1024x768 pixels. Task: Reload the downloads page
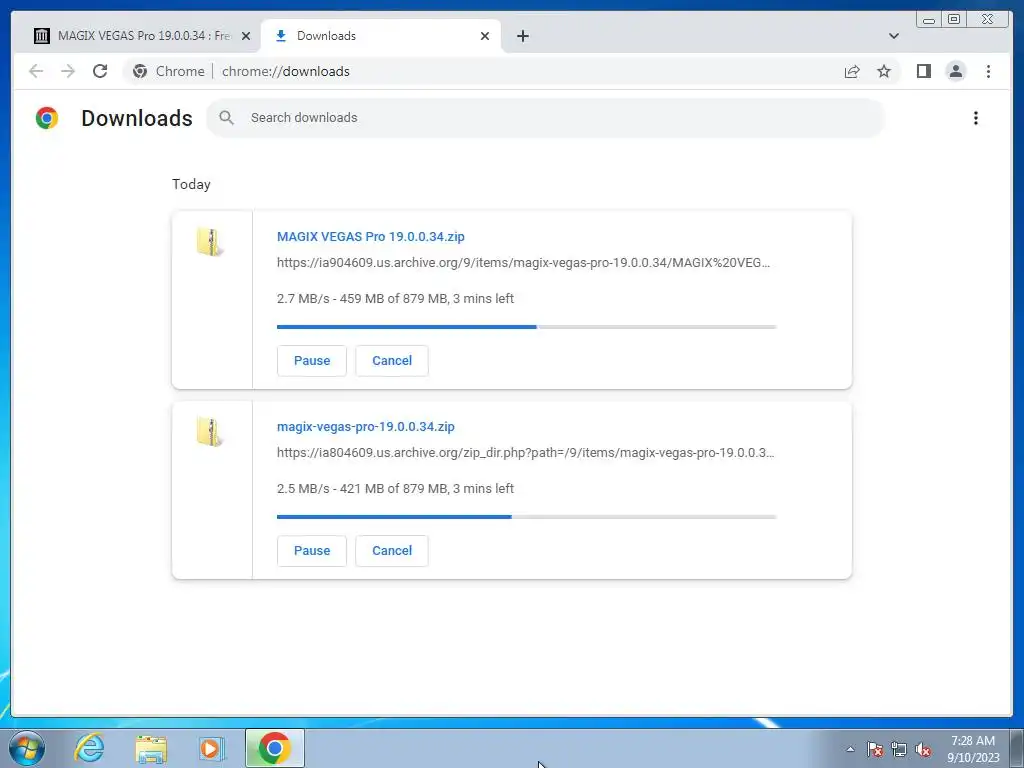[x=100, y=71]
